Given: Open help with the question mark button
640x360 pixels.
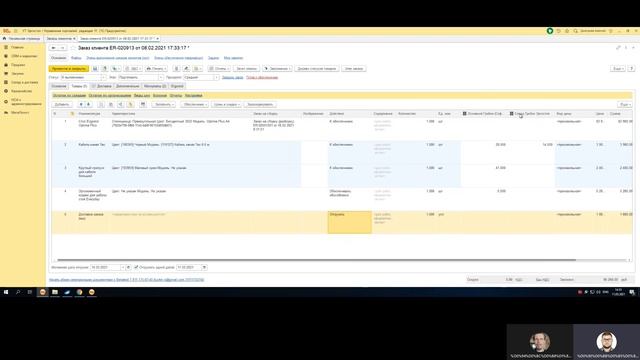Looking at the screenshot, I should tap(631, 69).
